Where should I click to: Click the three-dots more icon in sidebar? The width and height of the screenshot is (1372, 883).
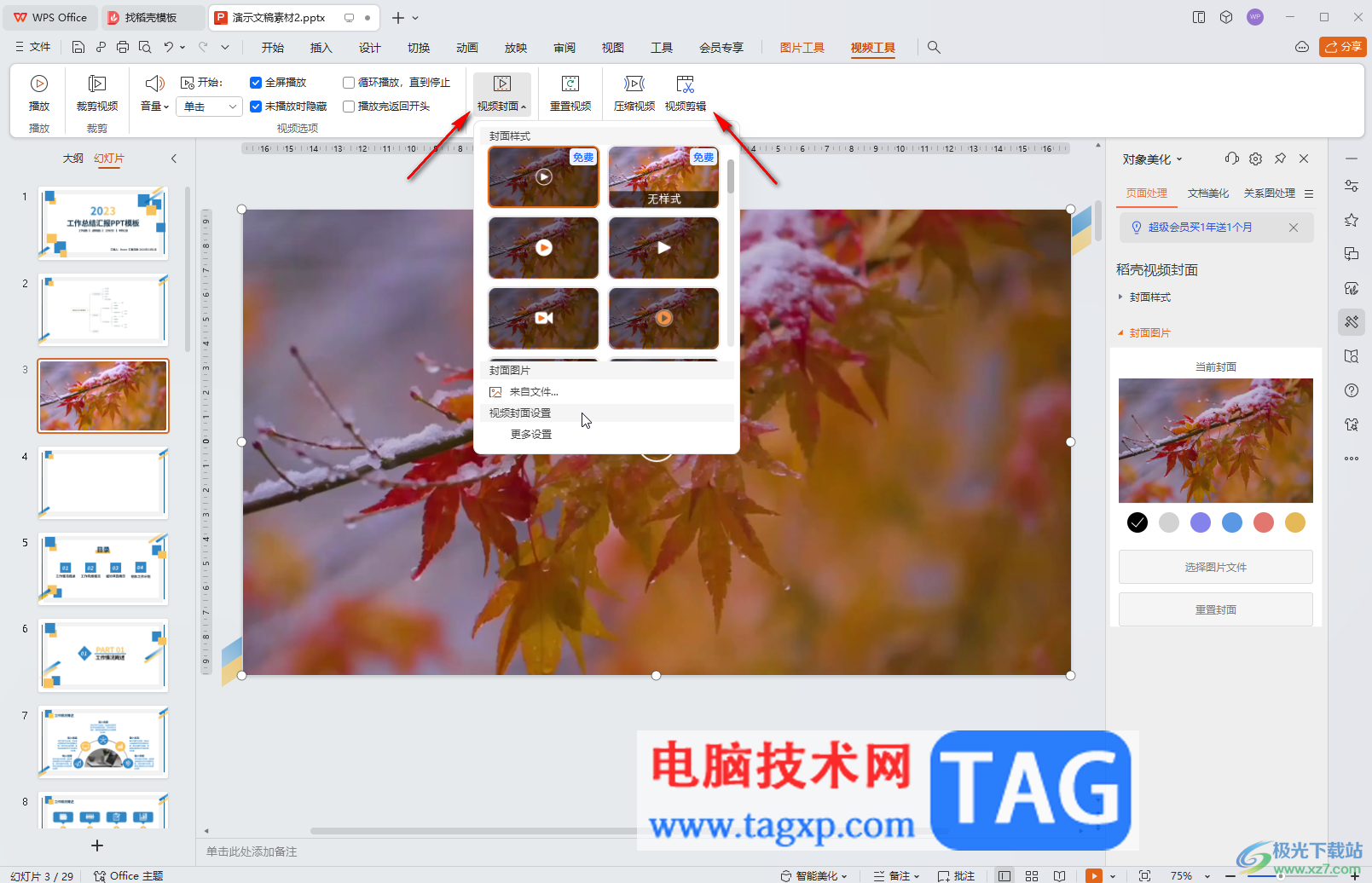coord(1352,459)
